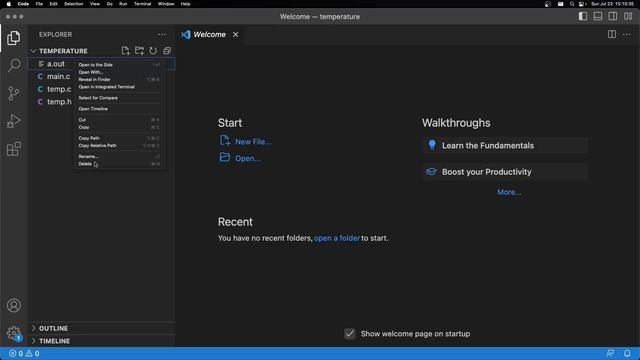Viewport: 640px width, 360px height.
Task: Open the File menu in menu bar
Action: pyautogui.click(x=39, y=4)
